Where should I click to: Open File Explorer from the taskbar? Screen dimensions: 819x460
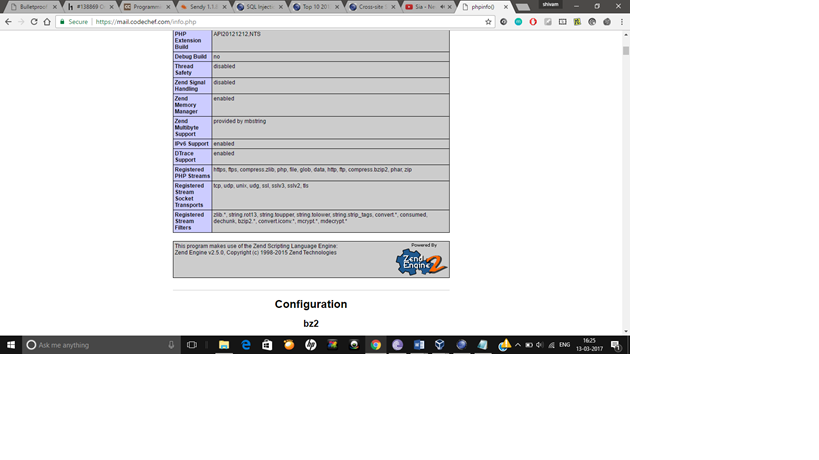(x=224, y=345)
